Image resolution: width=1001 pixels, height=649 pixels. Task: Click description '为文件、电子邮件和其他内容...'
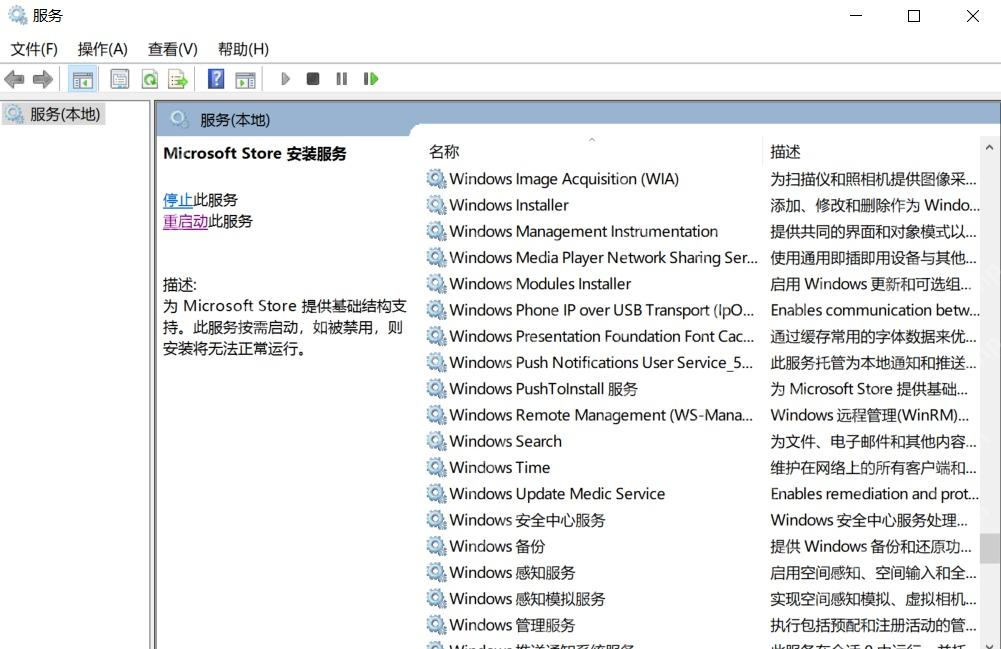(x=873, y=441)
